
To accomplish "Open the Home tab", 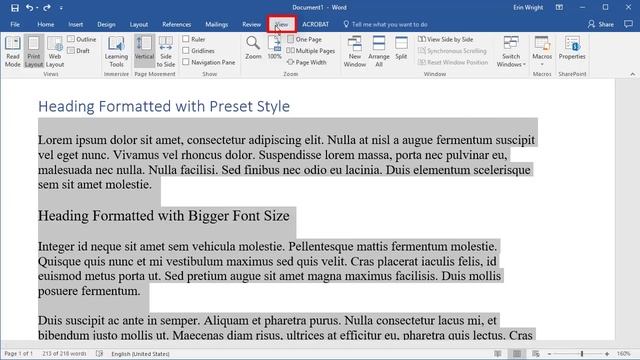I will click(x=46, y=24).
